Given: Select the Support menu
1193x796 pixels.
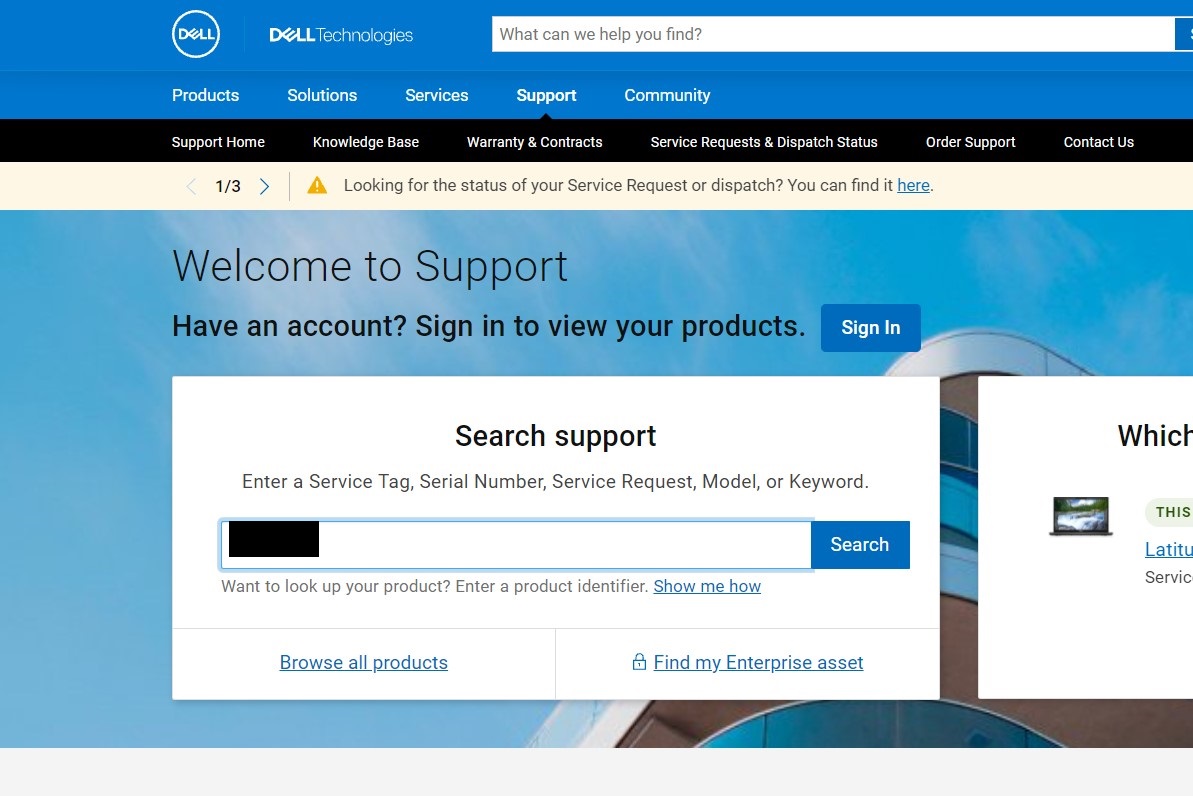Looking at the screenshot, I should [x=546, y=95].
